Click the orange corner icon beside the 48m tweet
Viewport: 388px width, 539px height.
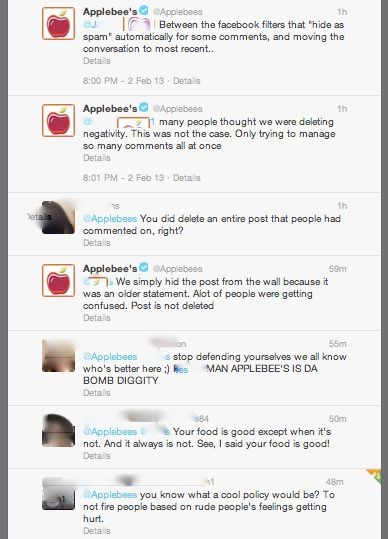tap(375, 476)
